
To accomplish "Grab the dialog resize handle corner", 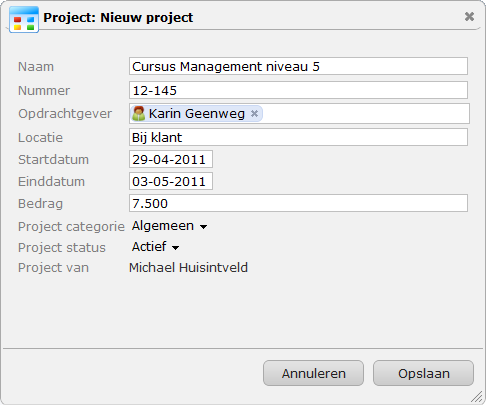I will (x=477, y=397).
